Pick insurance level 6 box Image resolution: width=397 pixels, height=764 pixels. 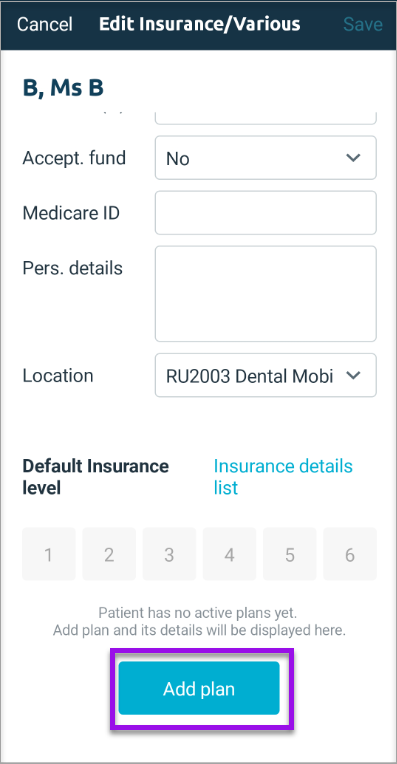tap(350, 554)
